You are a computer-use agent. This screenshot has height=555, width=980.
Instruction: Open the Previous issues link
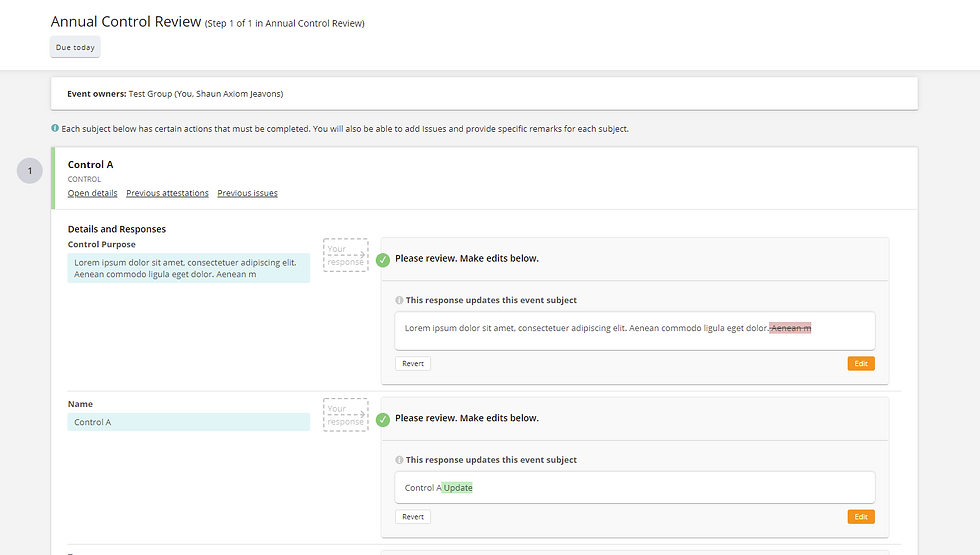click(248, 193)
